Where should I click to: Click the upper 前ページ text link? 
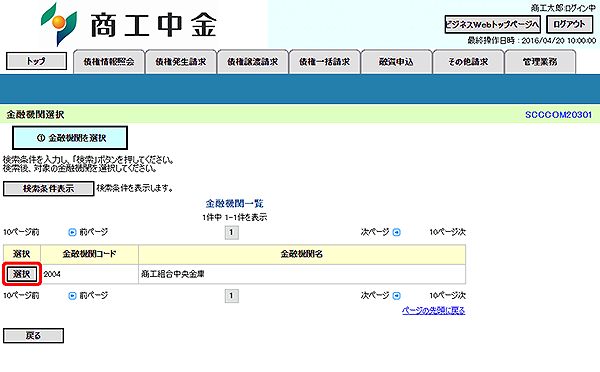coord(94,232)
